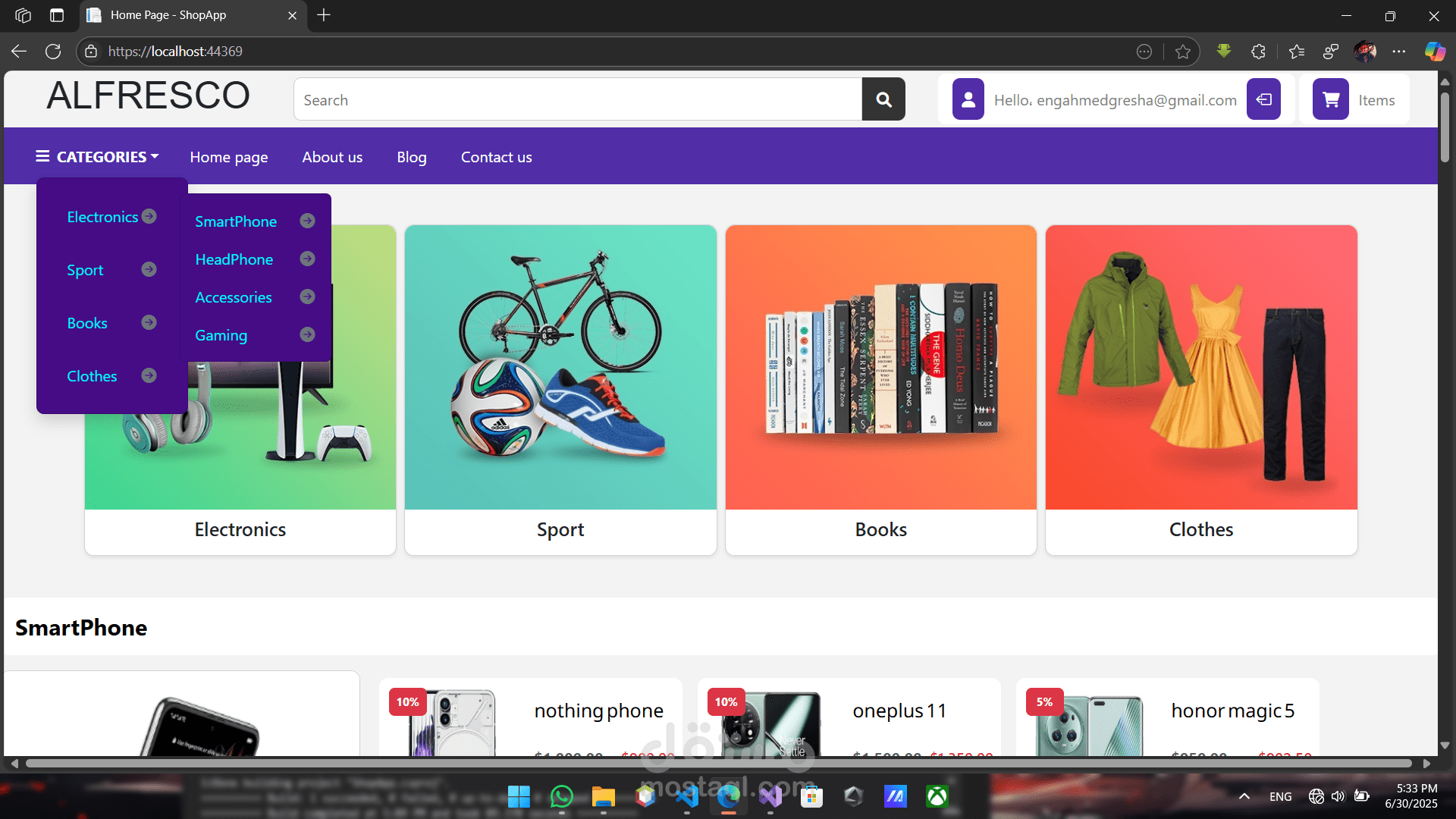The image size is (1456, 819).
Task: Open the Books category card image
Action: [881, 367]
